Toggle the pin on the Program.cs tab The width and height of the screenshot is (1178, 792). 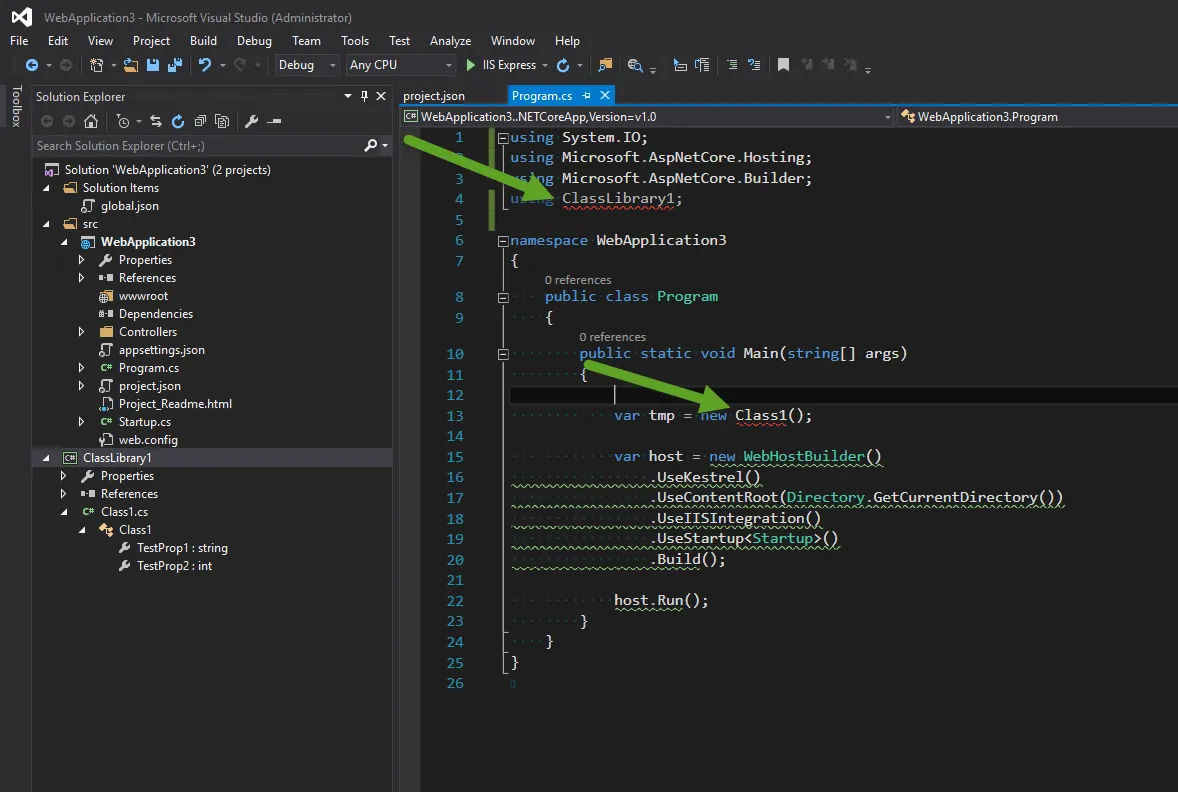pos(587,96)
